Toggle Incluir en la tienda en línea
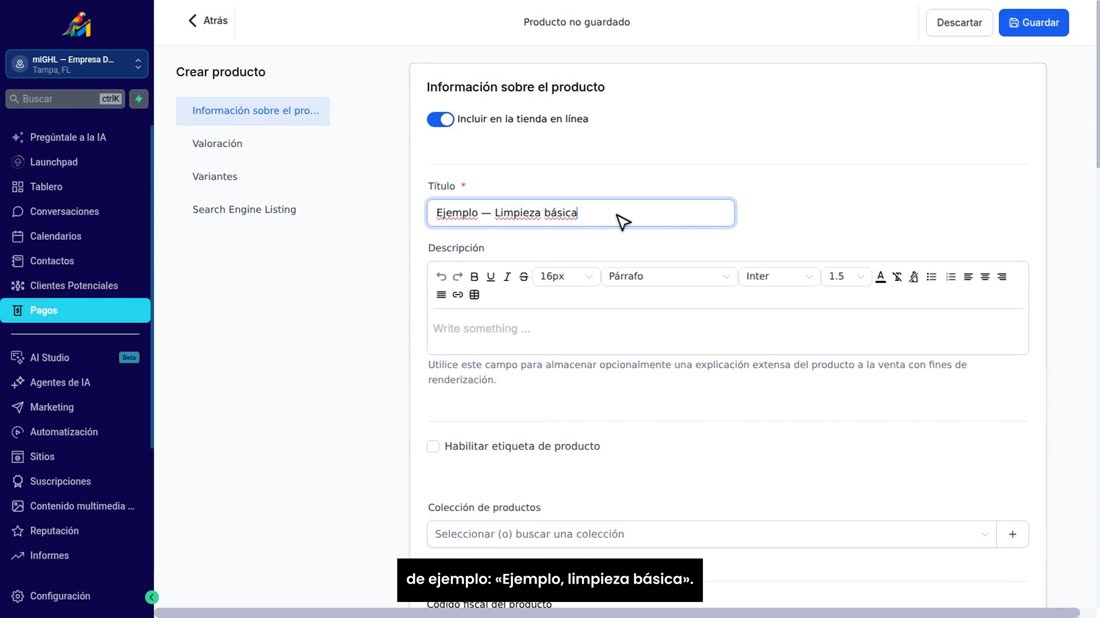The width and height of the screenshot is (1100, 618). [440, 119]
